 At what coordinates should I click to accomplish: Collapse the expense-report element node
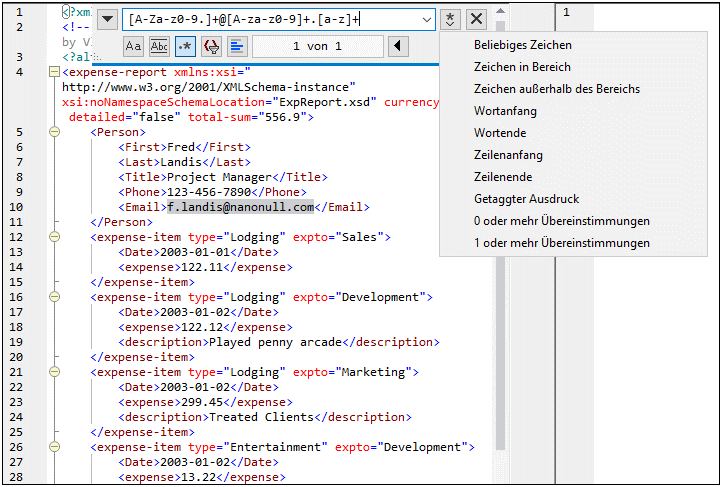pyautogui.click(x=52, y=73)
